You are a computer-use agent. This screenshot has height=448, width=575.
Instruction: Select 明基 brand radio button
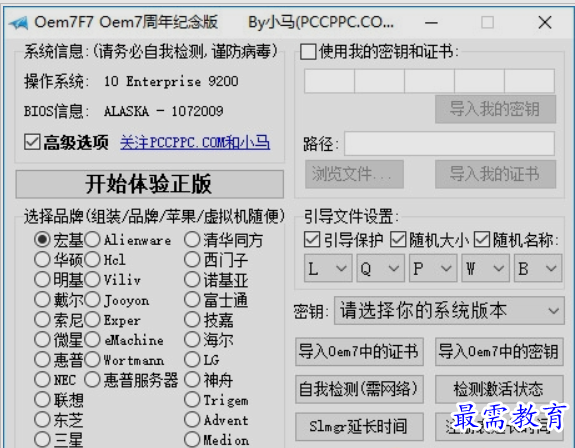pos(42,280)
